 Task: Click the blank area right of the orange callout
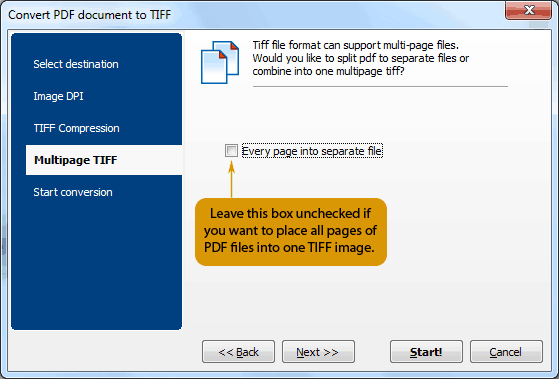463,232
